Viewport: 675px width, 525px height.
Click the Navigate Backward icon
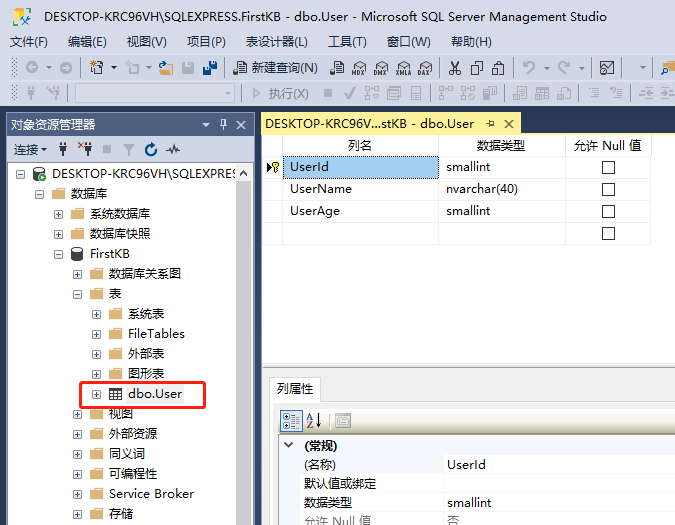click(32, 68)
